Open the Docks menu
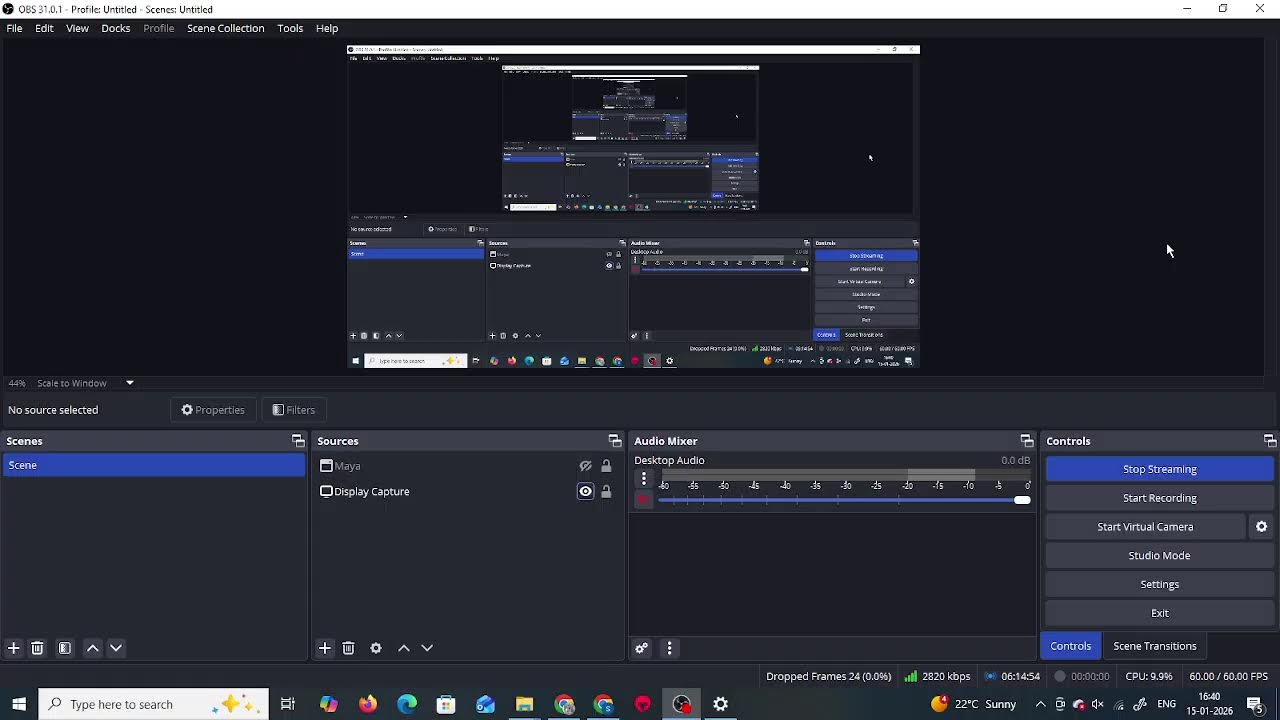 (116, 28)
